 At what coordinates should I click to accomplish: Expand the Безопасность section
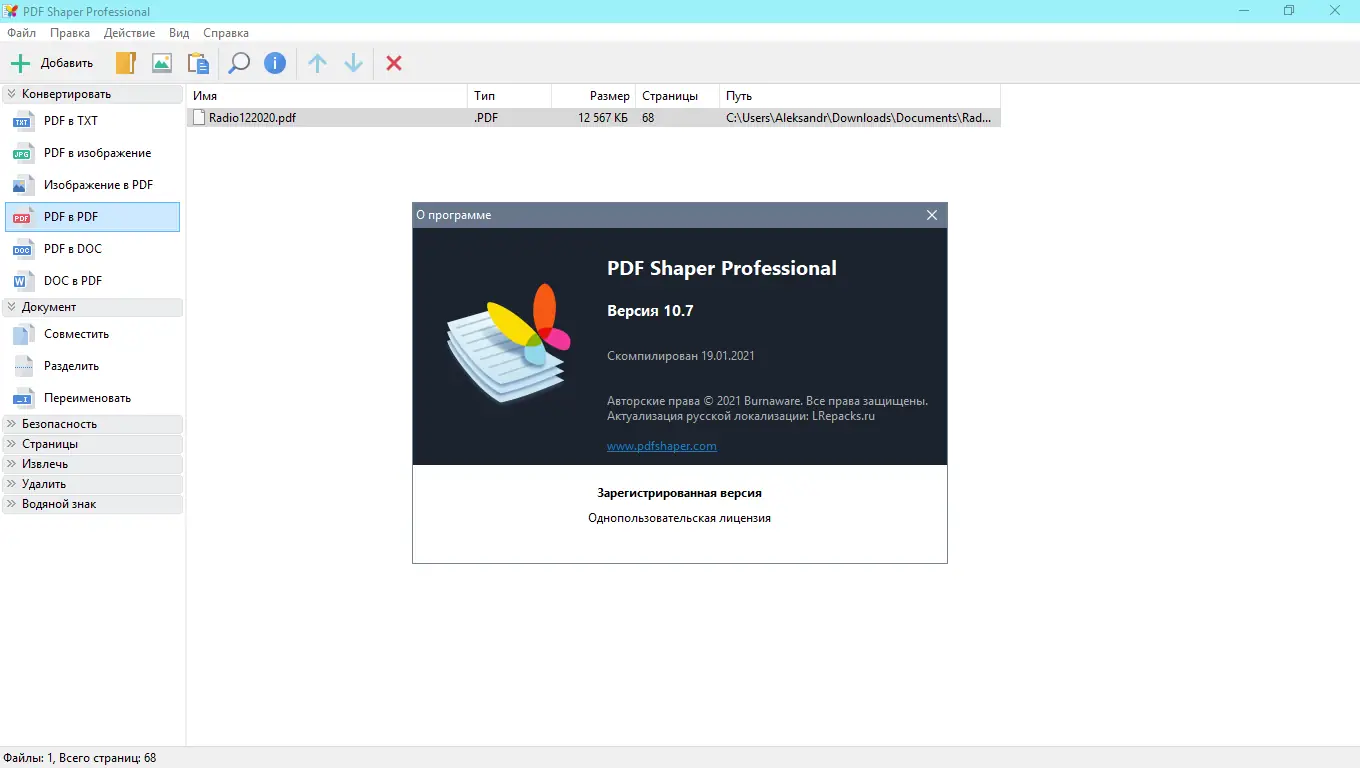coord(92,424)
